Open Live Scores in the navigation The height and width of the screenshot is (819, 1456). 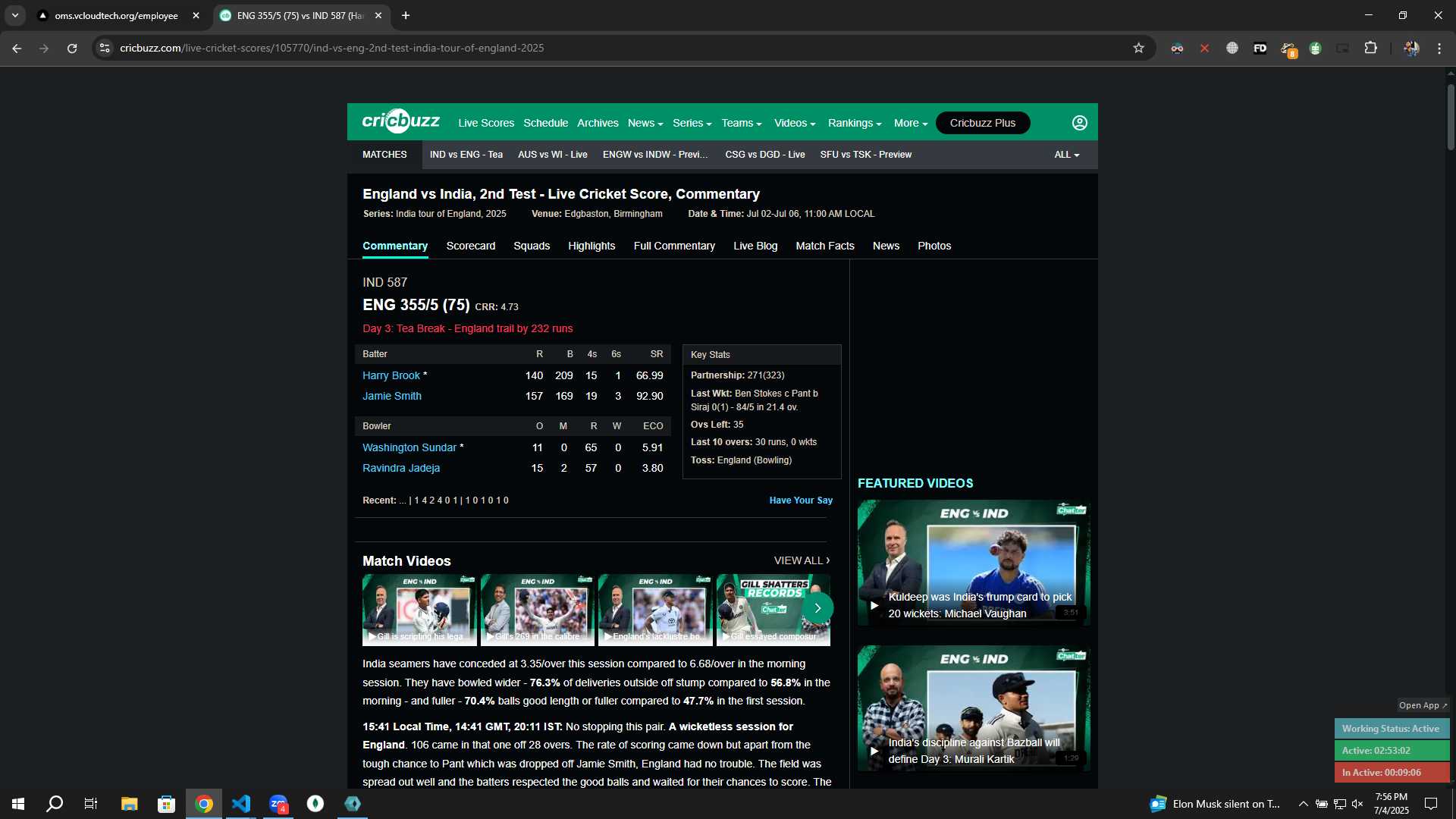click(x=486, y=123)
